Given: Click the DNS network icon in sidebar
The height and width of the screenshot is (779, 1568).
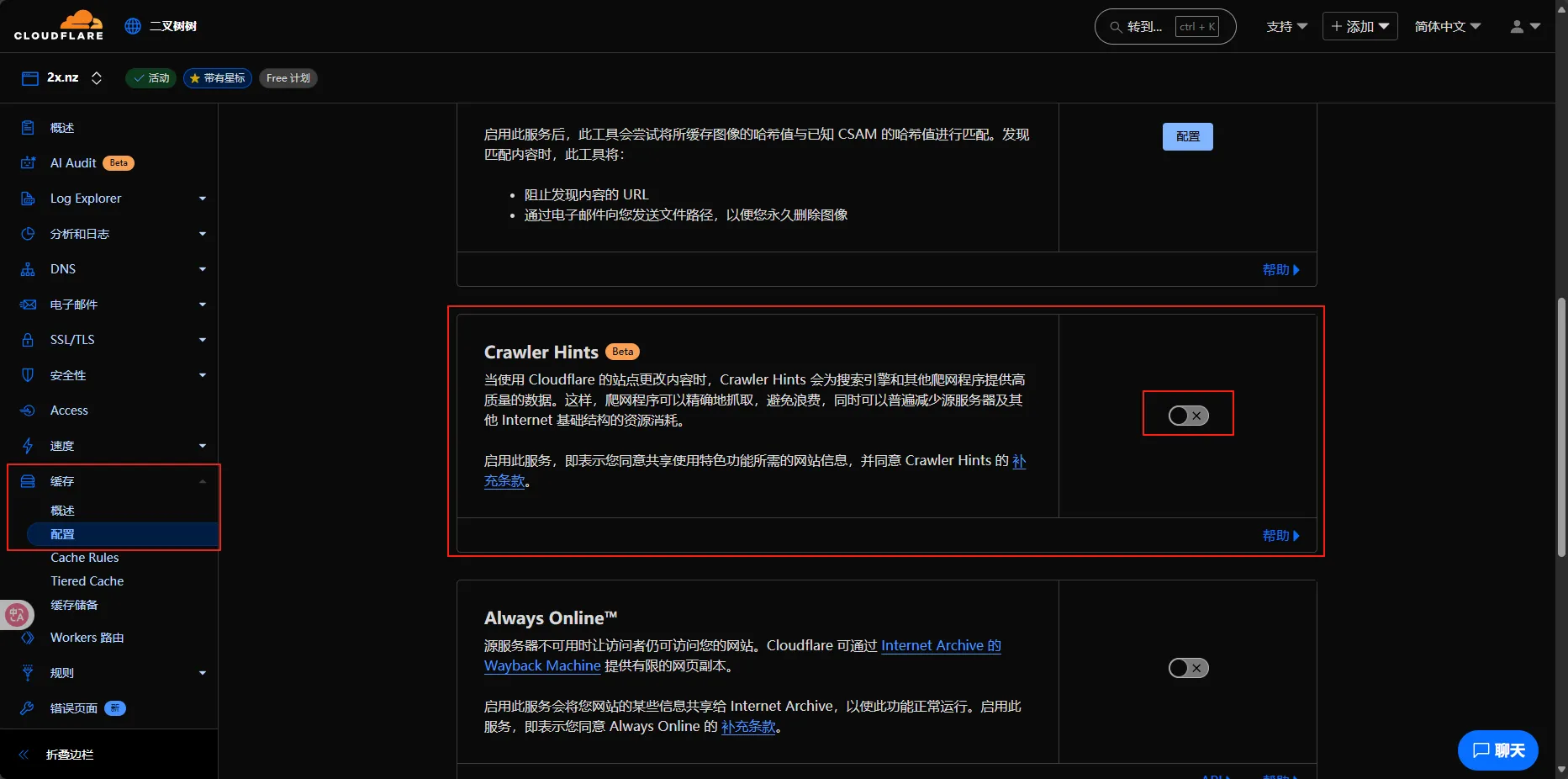Looking at the screenshot, I should (28, 269).
